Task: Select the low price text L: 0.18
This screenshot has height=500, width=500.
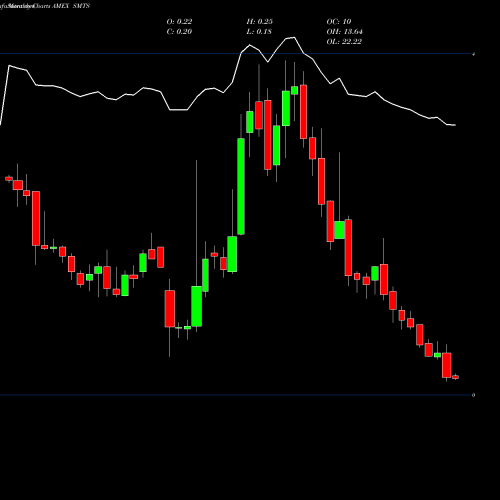Action: 259,32
